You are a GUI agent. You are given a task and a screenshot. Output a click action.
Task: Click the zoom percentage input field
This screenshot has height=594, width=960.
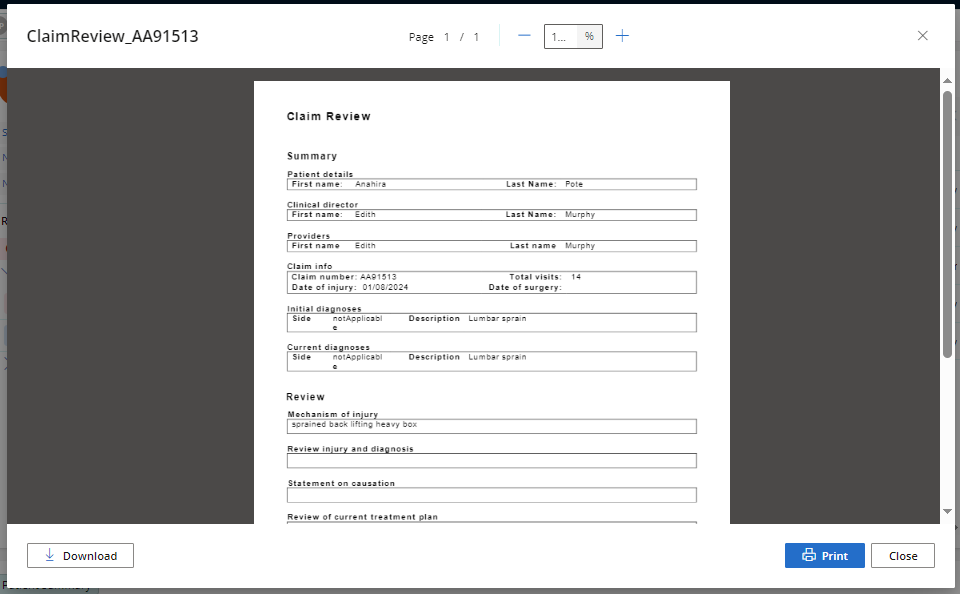point(560,37)
